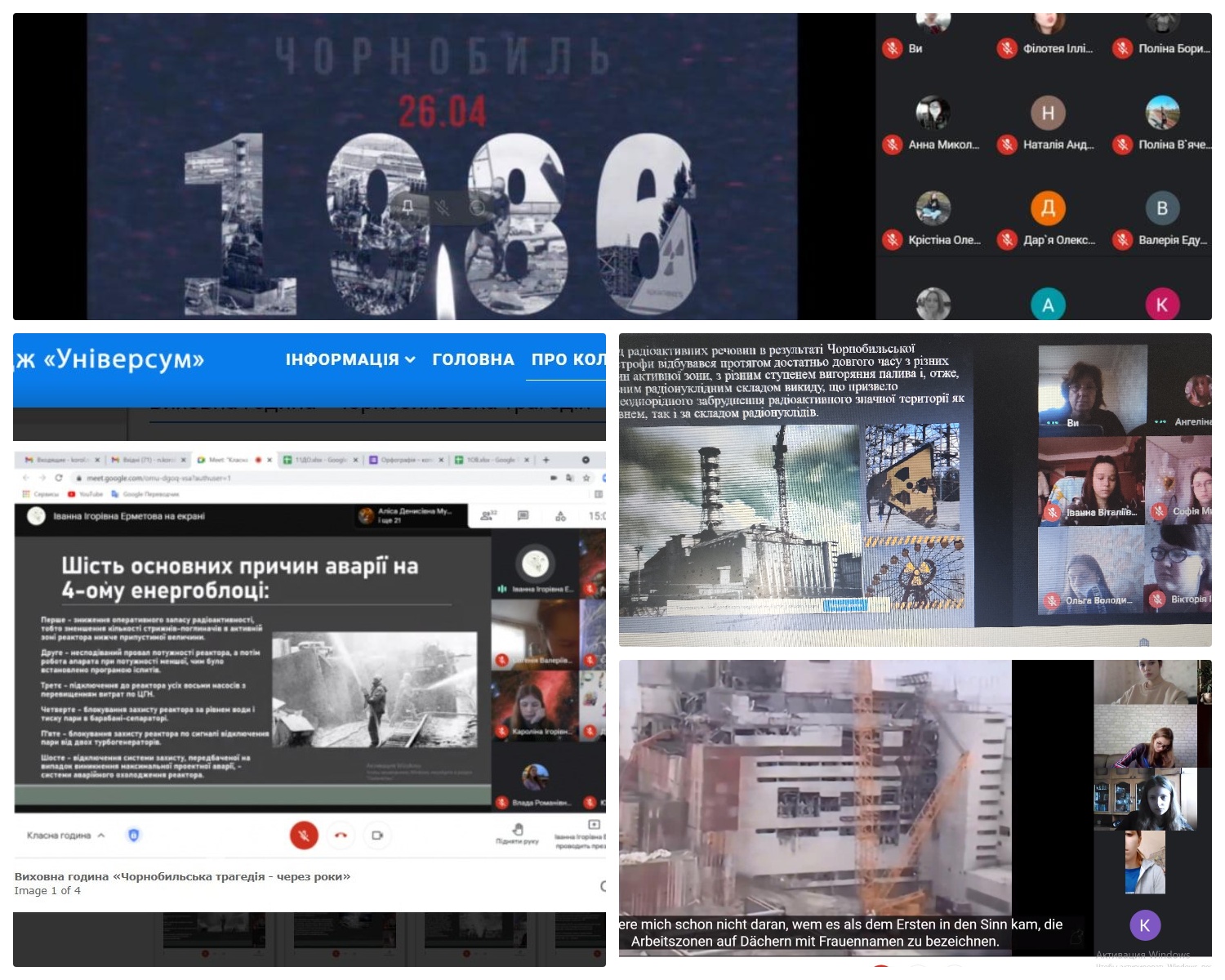Click the blue shield host controls icon
Image resolution: width=1225 pixels, height=980 pixels.
[134, 835]
